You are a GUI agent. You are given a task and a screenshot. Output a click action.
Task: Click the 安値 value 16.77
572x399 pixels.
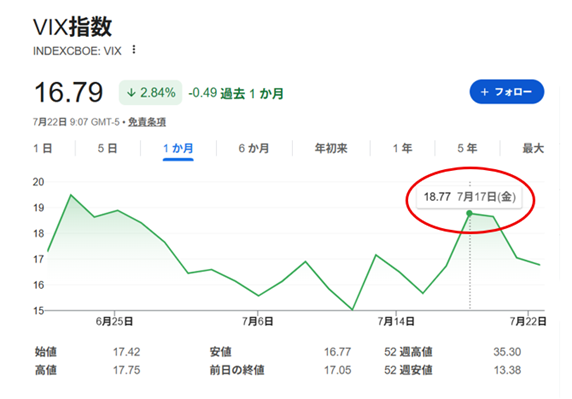pos(337,352)
